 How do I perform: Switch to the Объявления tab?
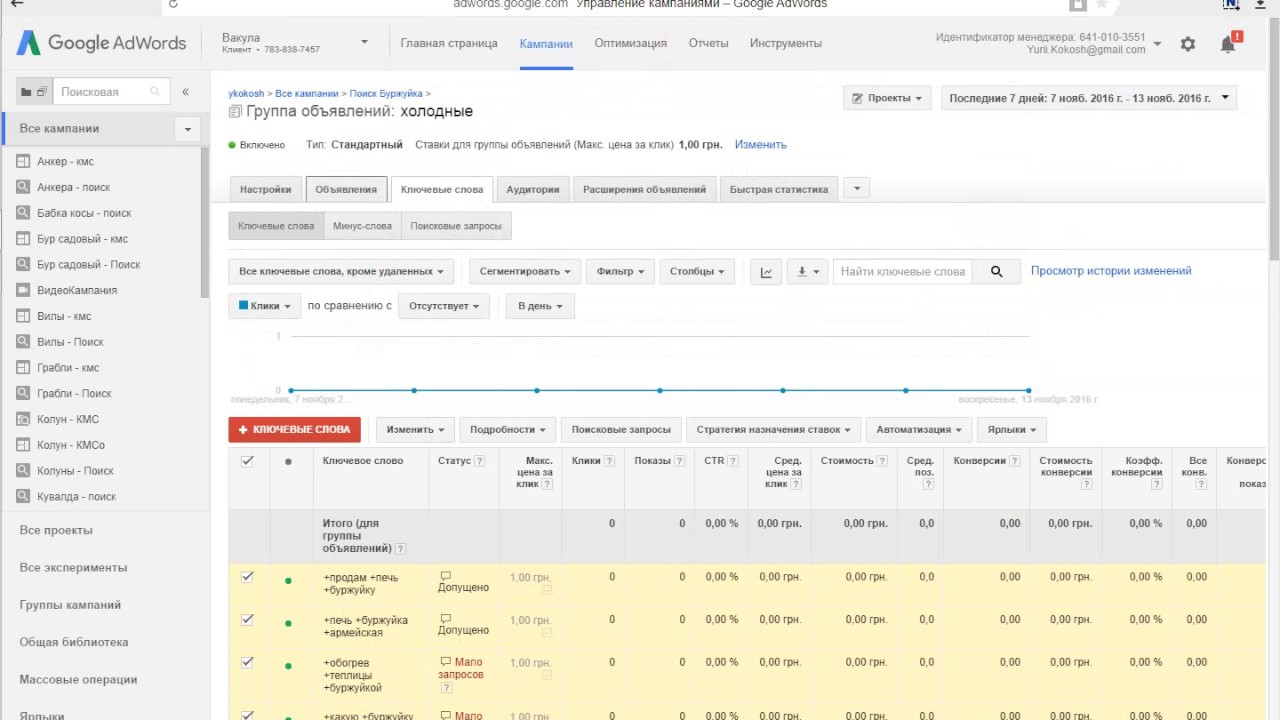coord(346,189)
